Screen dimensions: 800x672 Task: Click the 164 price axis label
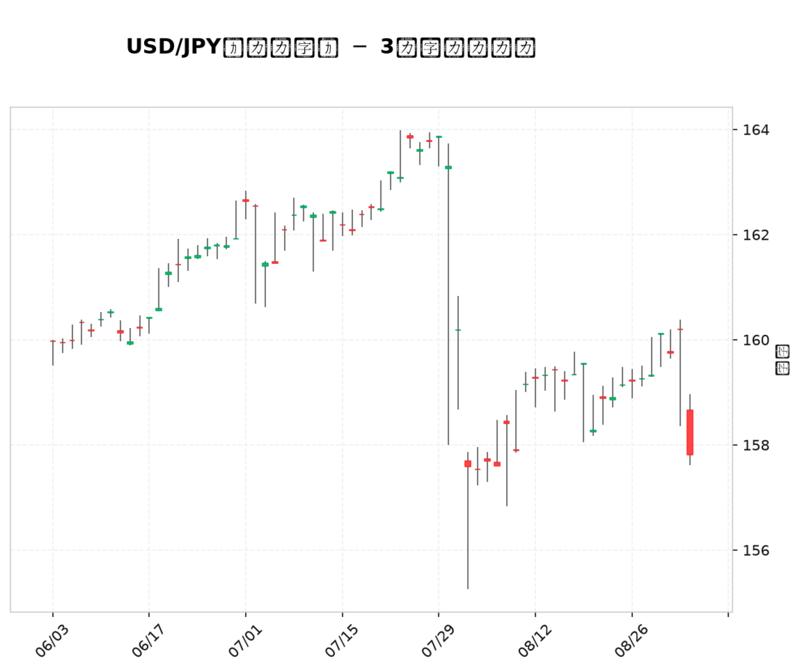pos(756,130)
